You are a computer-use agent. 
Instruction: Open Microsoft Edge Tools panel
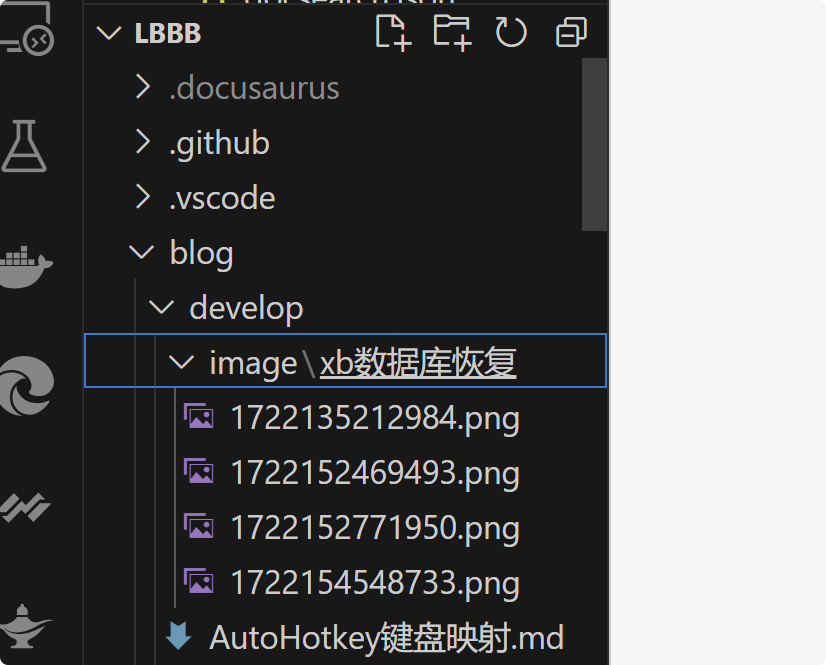click(25, 386)
